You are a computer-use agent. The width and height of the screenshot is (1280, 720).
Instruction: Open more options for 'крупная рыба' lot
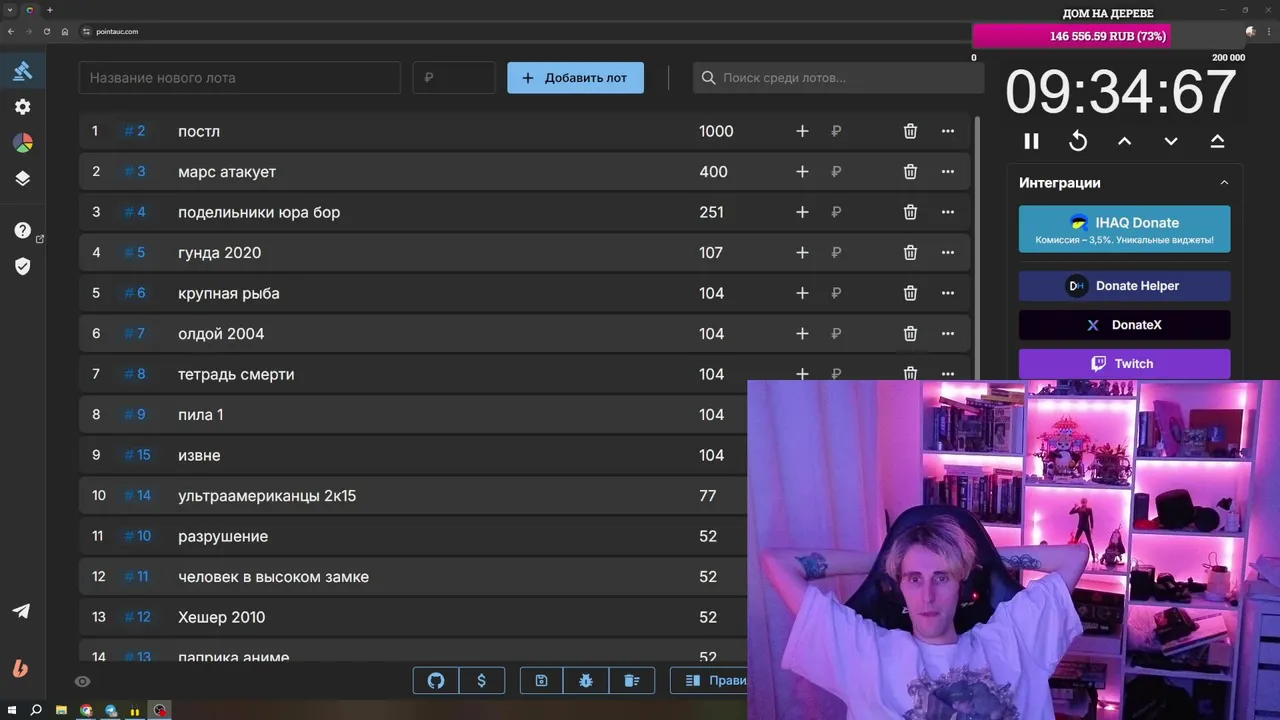click(948, 293)
